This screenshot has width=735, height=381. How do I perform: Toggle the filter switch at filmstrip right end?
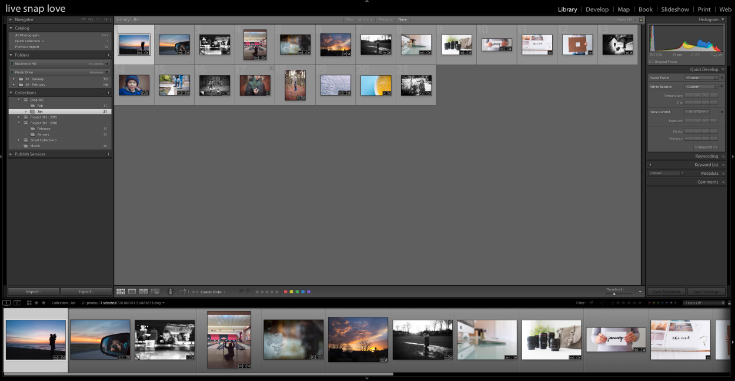click(730, 303)
